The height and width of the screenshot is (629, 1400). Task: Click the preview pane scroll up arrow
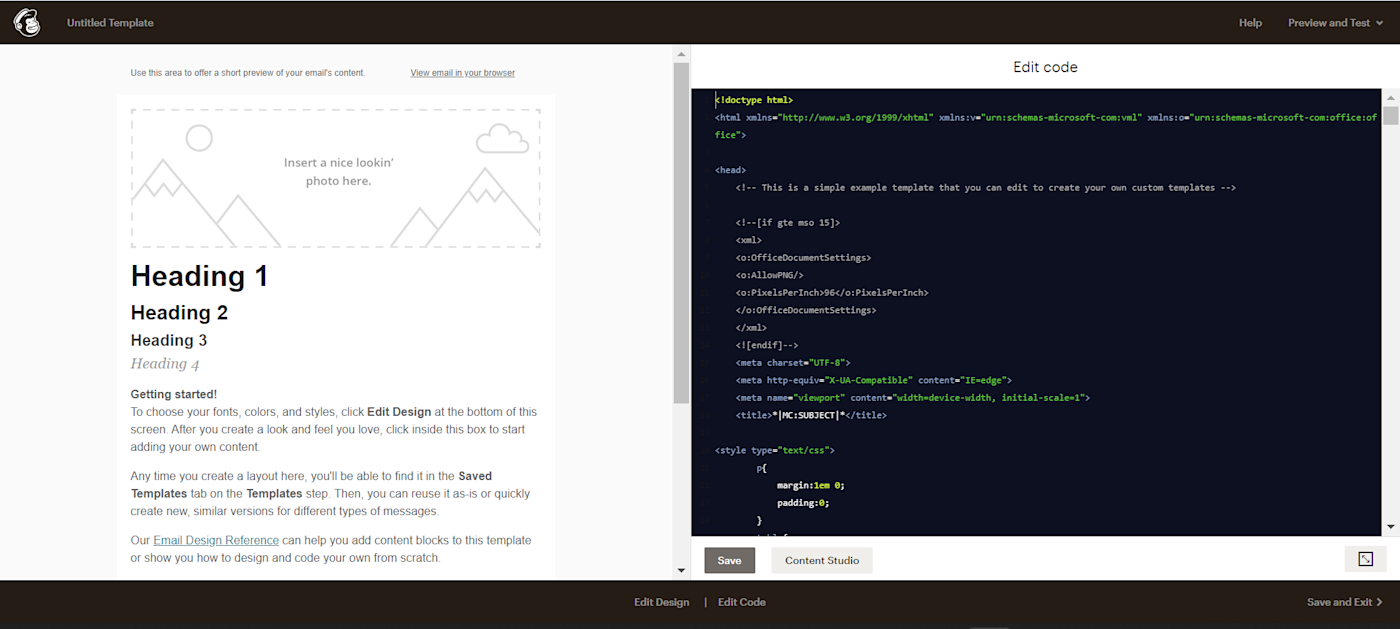pyautogui.click(x=682, y=53)
